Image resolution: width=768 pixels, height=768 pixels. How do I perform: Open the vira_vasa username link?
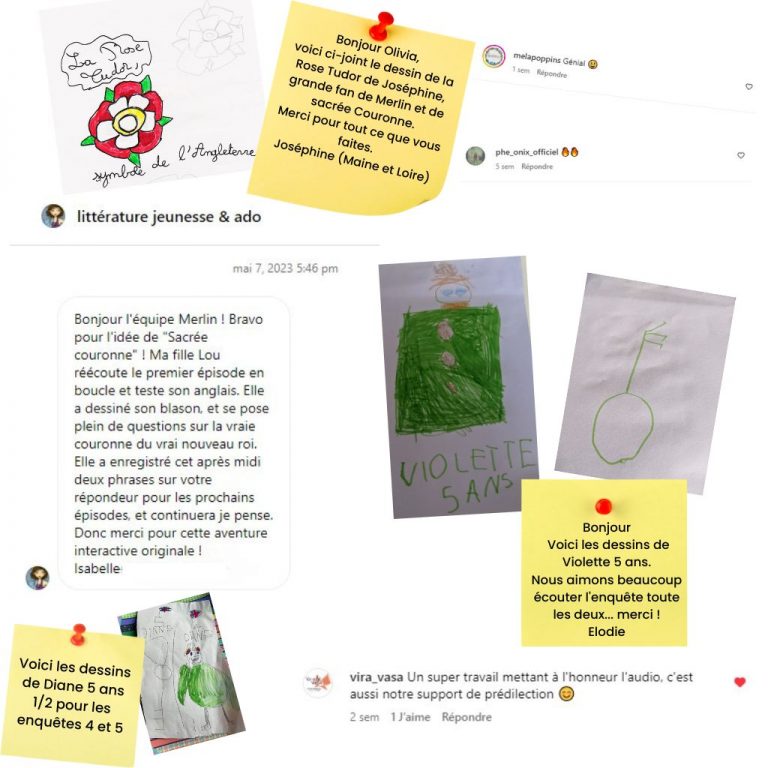point(376,677)
